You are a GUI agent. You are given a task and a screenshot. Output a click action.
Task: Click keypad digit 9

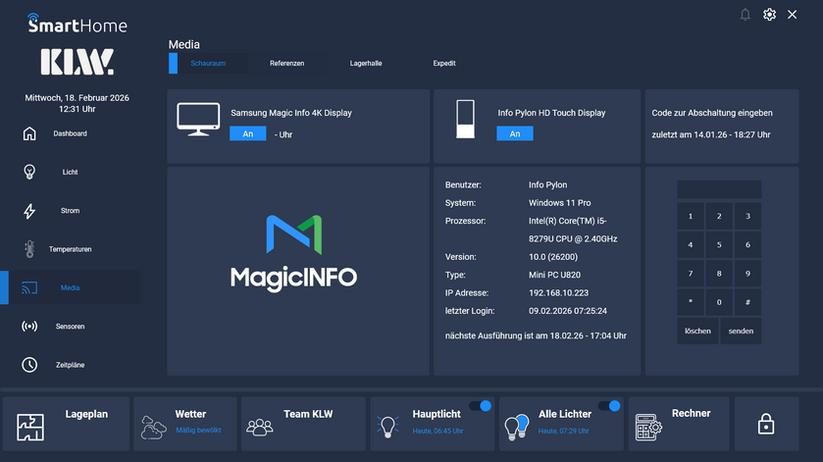point(748,274)
